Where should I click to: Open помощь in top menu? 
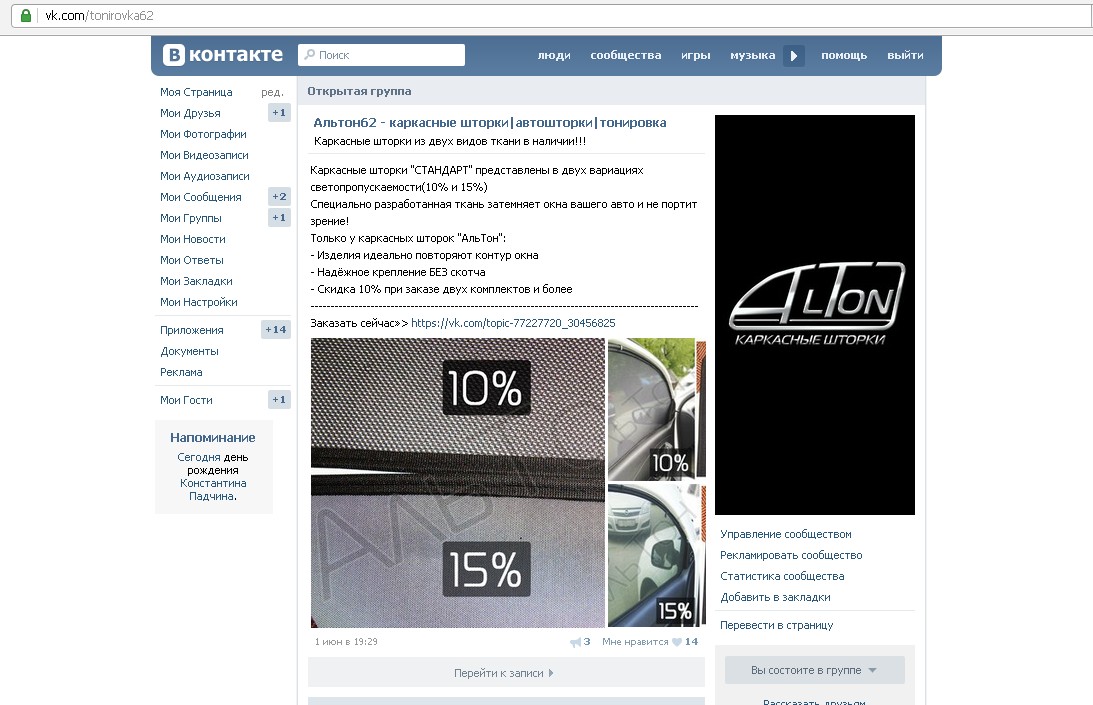click(843, 55)
